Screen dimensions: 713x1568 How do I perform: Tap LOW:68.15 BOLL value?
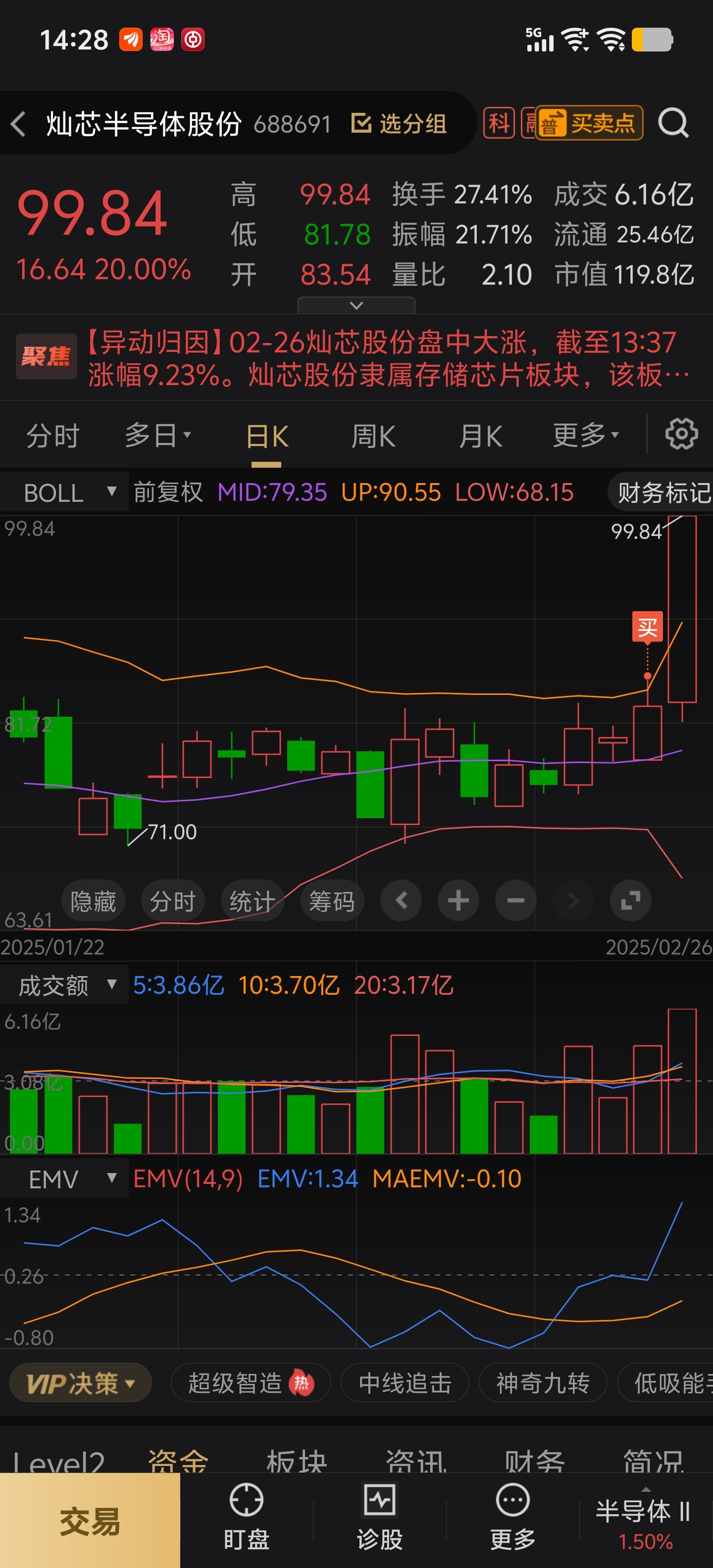tap(514, 492)
